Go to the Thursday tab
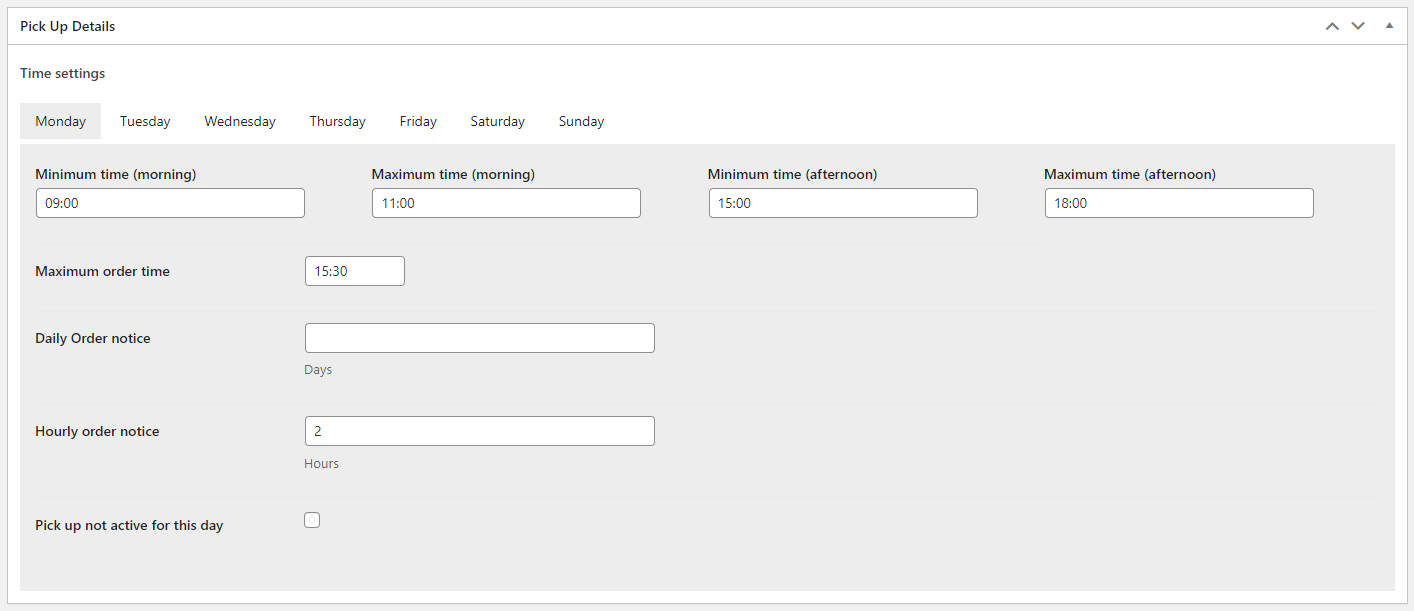Image resolution: width=1414 pixels, height=611 pixels. (337, 121)
